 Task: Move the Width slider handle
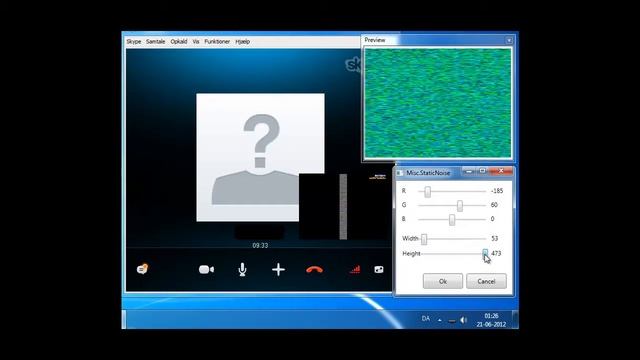pyautogui.click(x=424, y=239)
